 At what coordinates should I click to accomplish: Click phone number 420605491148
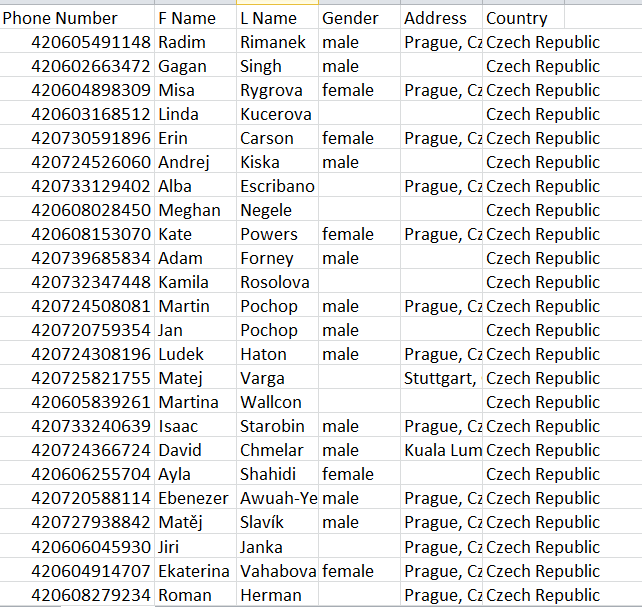click(x=77, y=42)
